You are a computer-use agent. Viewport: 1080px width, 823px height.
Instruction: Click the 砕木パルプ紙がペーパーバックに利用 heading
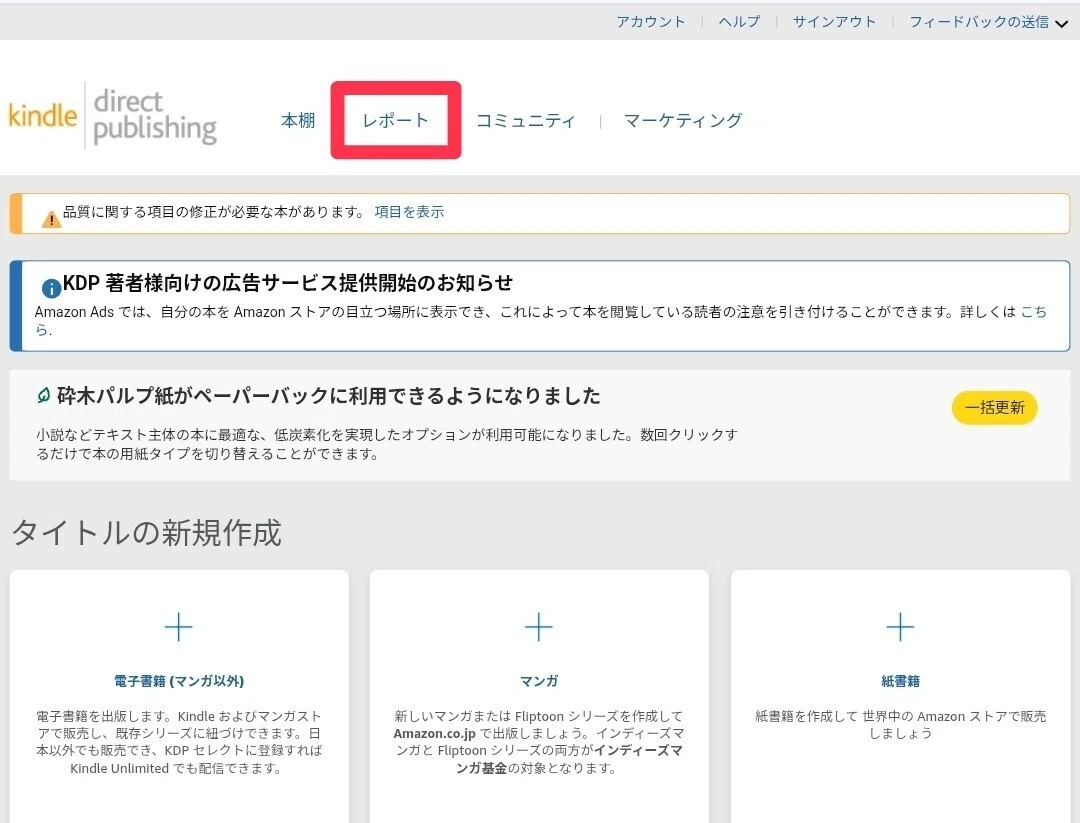(x=329, y=395)
